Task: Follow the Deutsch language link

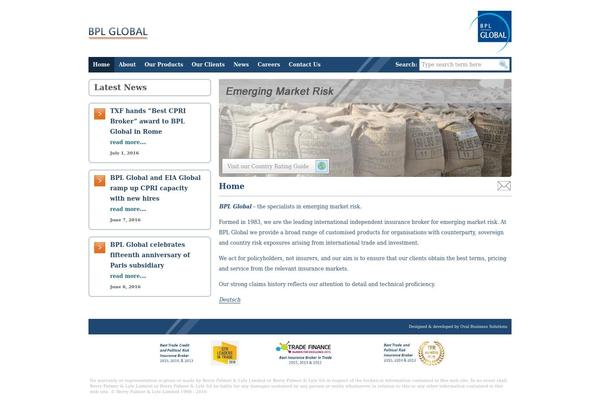Action: [230, 300]
